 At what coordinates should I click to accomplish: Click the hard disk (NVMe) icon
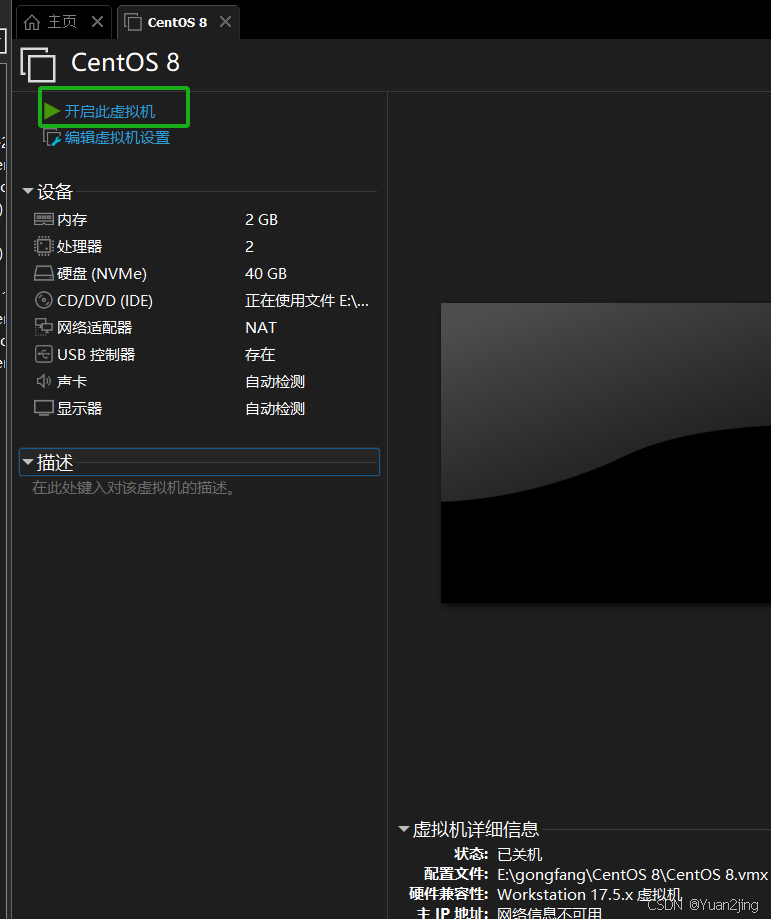pos(44,274)
